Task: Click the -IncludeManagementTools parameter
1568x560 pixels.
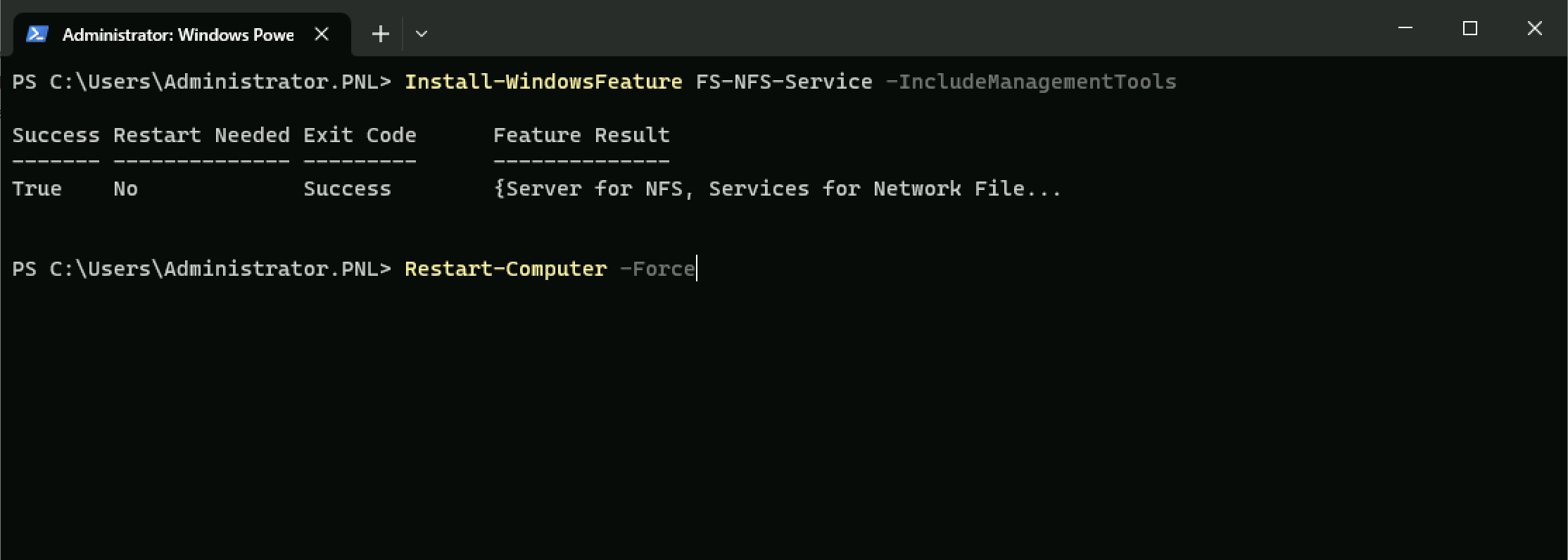Action: point(1031,82)
